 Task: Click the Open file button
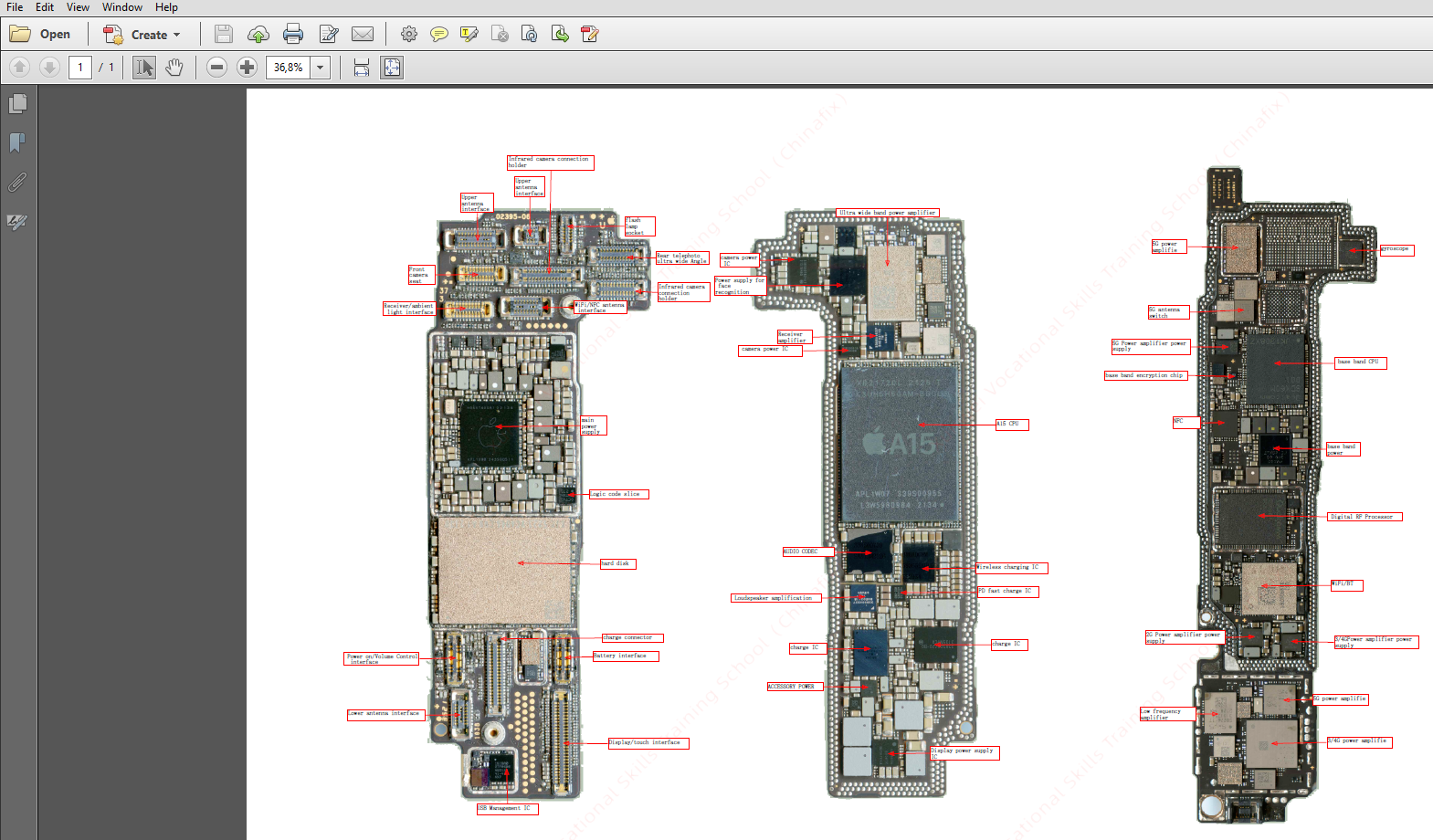pyautogui.click(x=40, y=35)
